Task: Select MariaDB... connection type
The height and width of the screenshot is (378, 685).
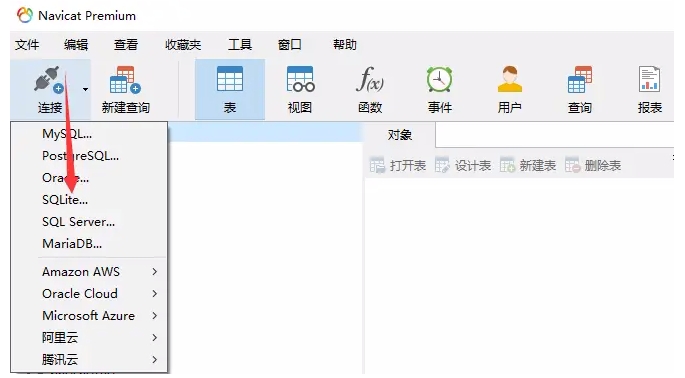Action: click(89, 243)
